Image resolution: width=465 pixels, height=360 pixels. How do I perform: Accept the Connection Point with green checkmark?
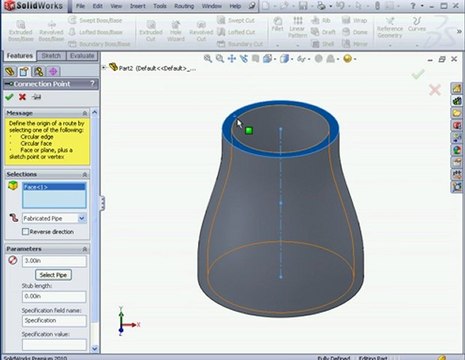tap(9, 97)
